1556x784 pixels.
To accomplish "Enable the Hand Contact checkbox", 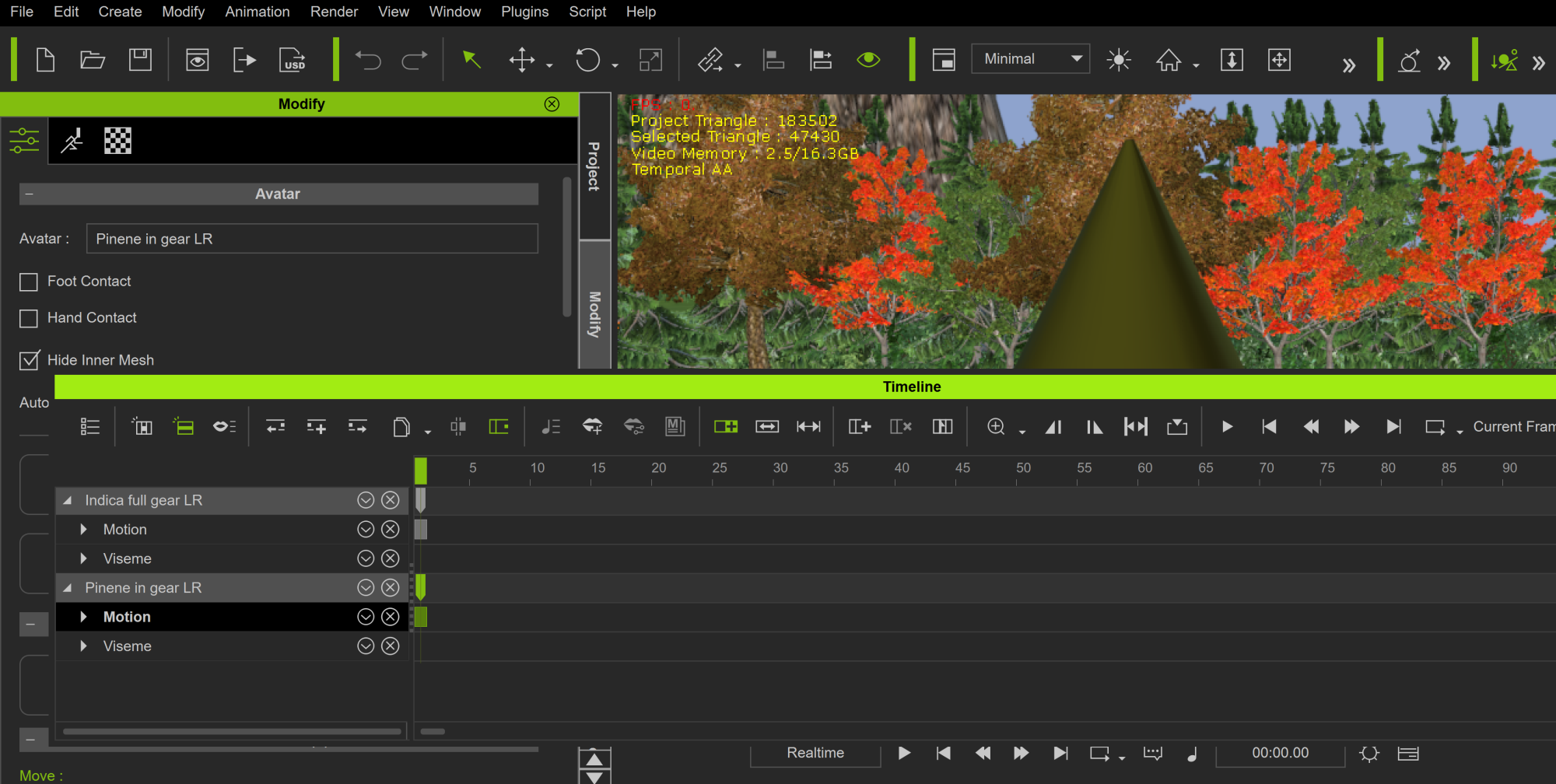I will tap(29, 318).
